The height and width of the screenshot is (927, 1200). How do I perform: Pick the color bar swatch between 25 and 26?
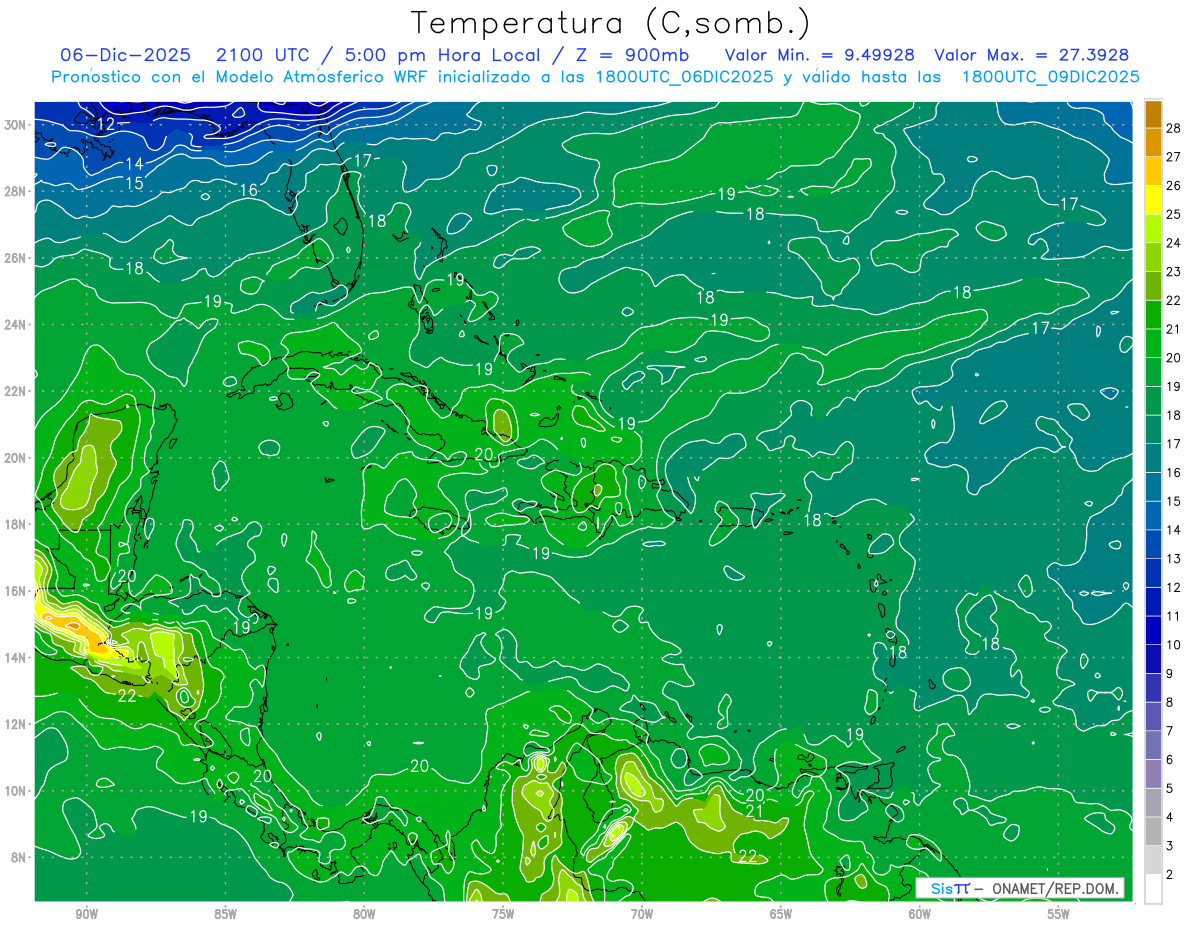click(1153, 200)
